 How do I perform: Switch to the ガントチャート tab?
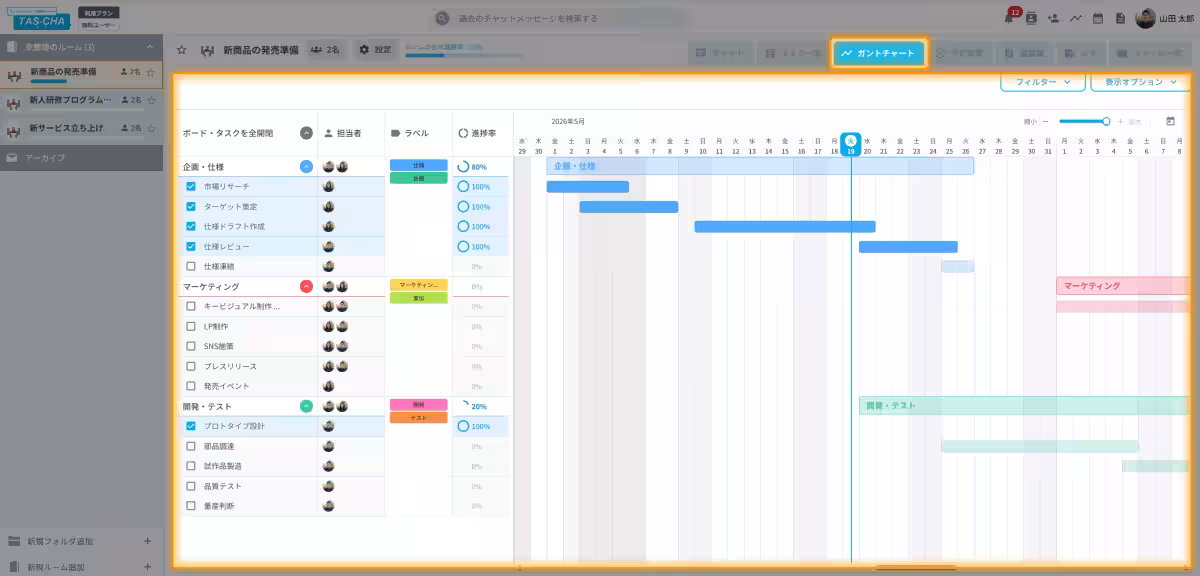pos(878,53)
